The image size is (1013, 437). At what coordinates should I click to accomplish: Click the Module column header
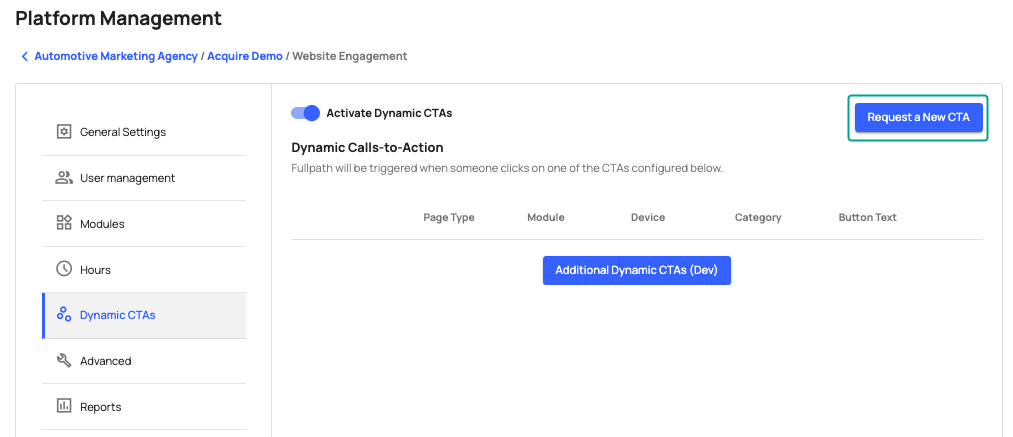click(545, 217)
